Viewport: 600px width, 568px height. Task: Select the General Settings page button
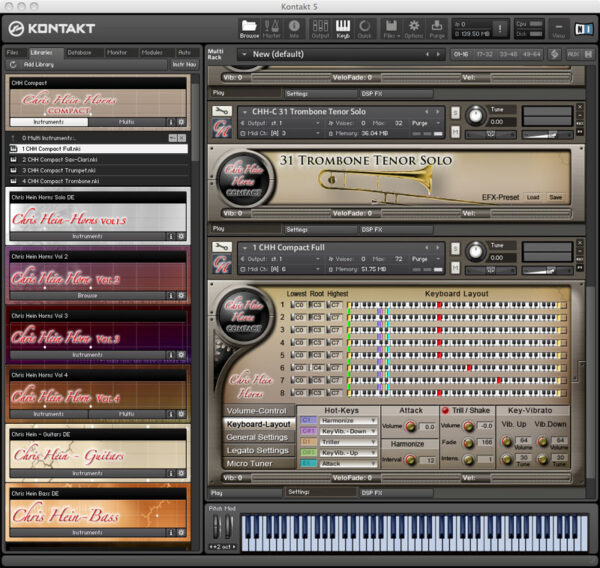pos(257,437)
